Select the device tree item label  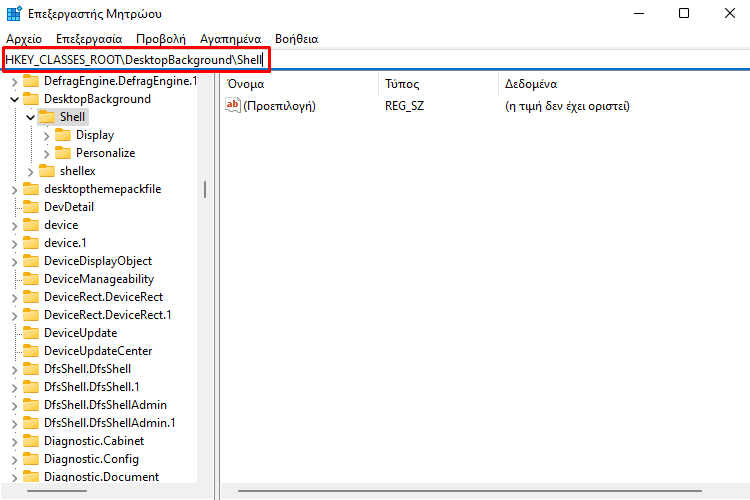pos(61,225)
